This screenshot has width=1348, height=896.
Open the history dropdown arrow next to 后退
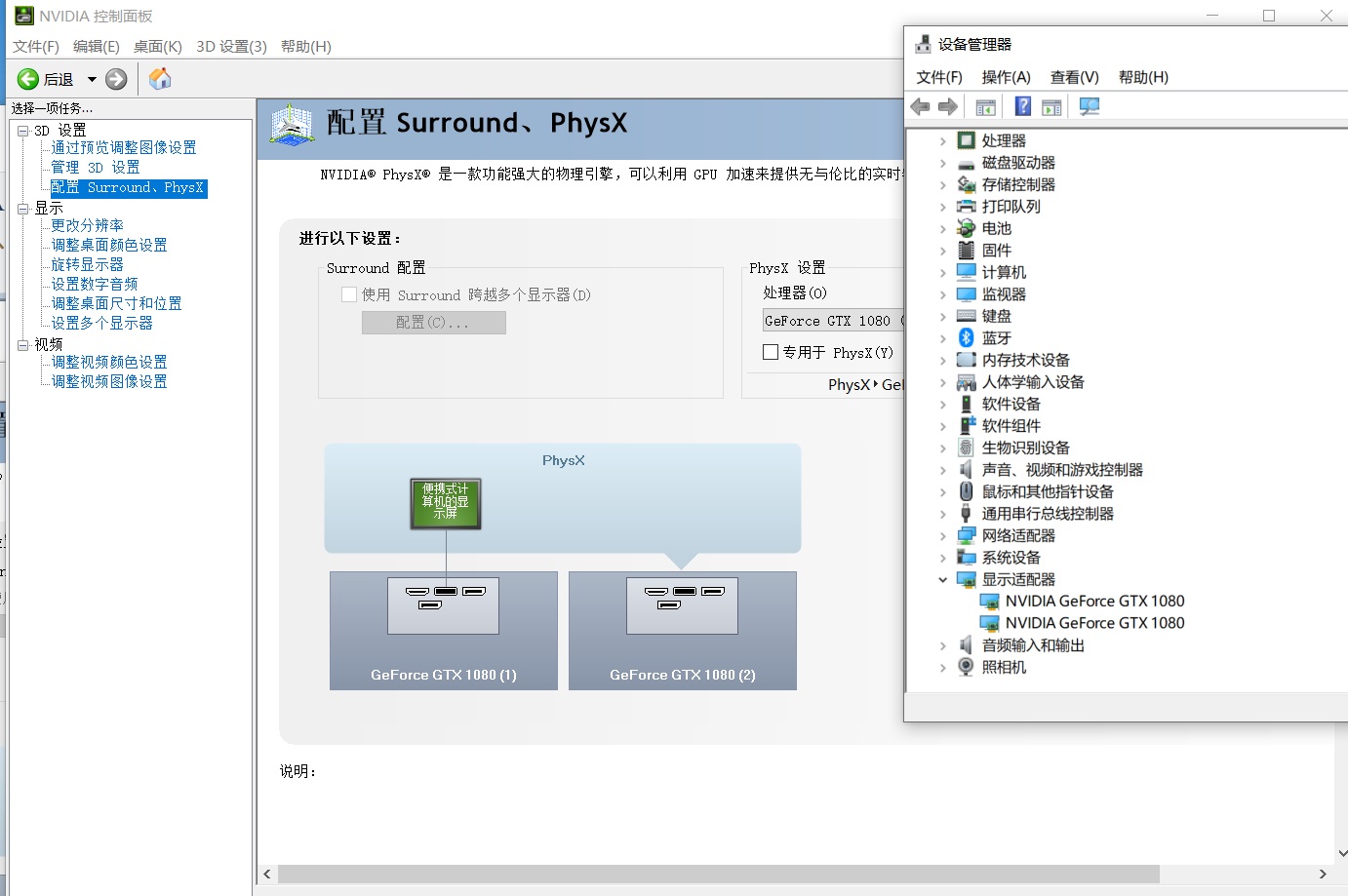tap(92, 80)
